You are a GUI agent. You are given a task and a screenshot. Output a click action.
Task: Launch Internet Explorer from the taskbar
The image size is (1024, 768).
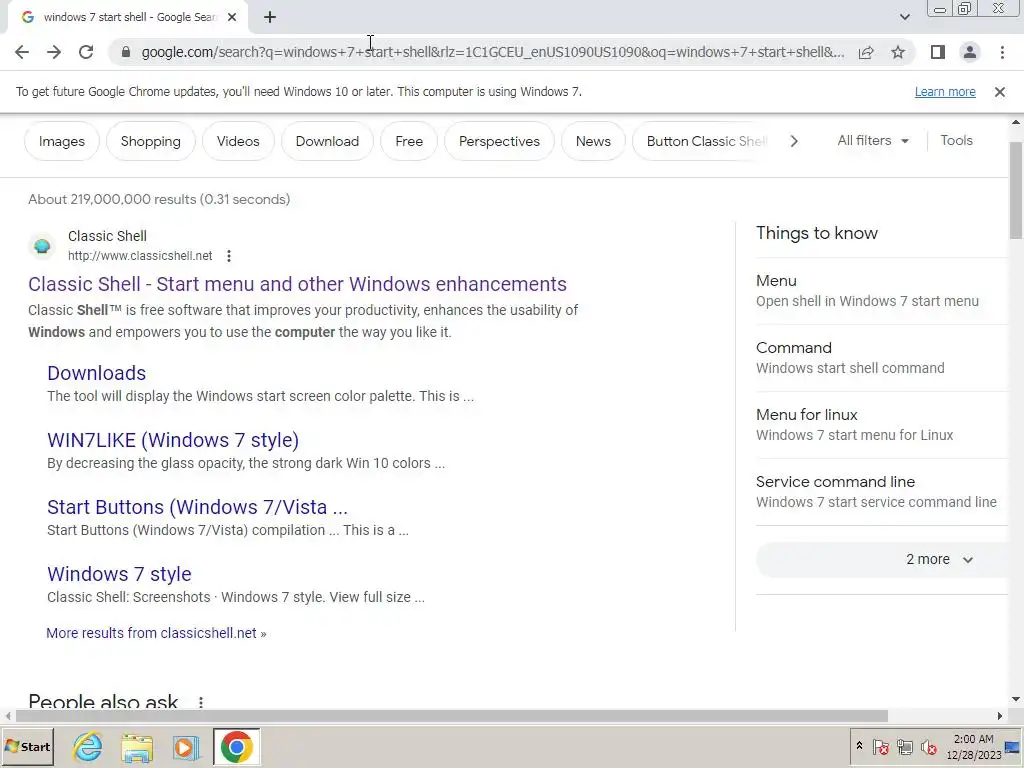click(x=88, y=747)
